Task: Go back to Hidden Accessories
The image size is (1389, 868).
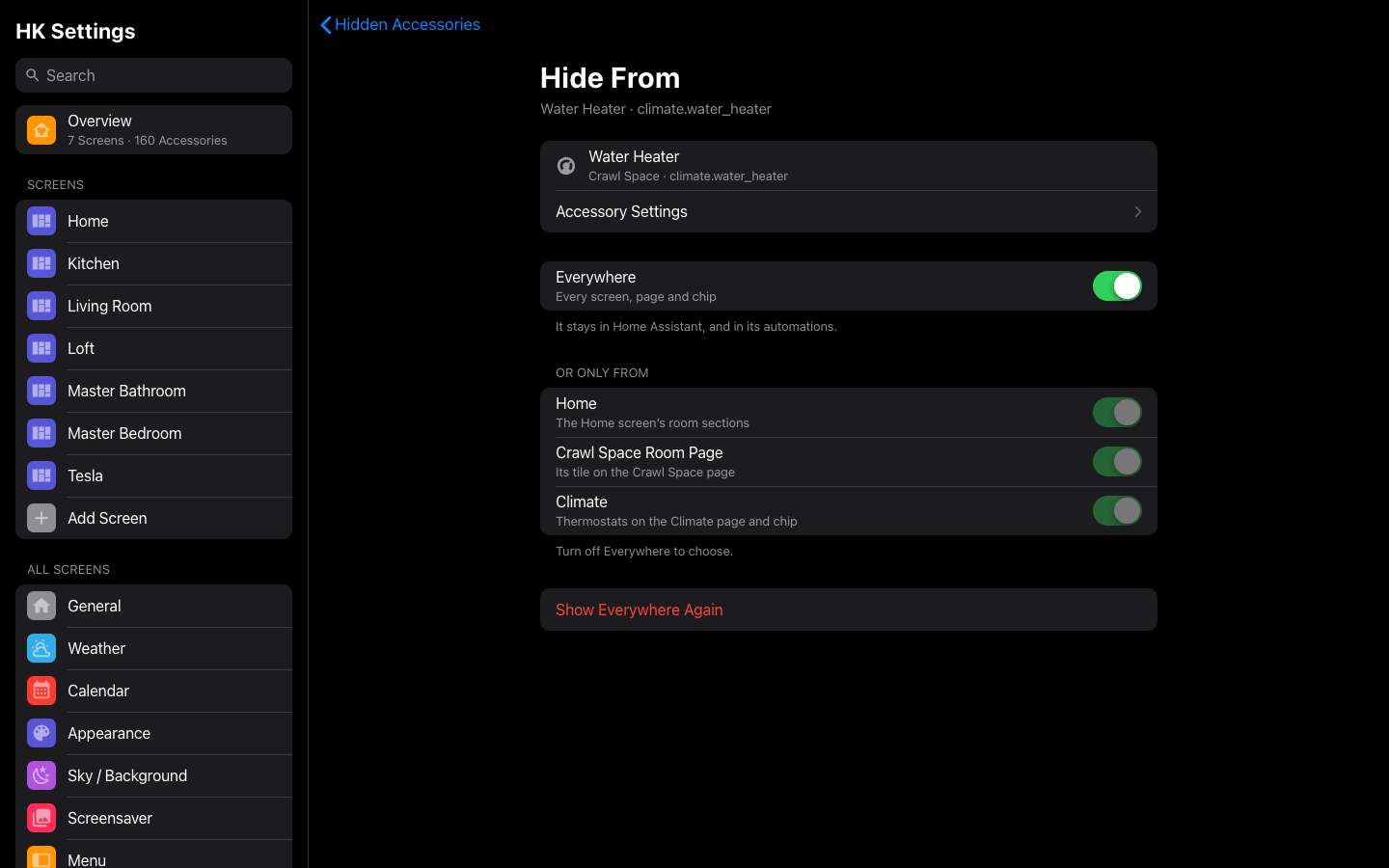Action: [400, 24]
